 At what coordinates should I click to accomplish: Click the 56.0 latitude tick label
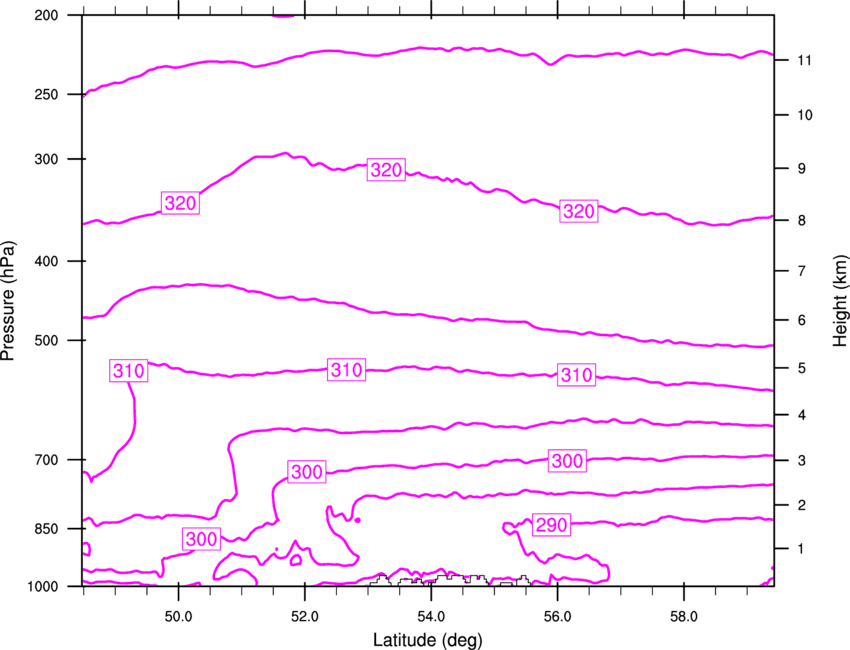click(557, 617)
